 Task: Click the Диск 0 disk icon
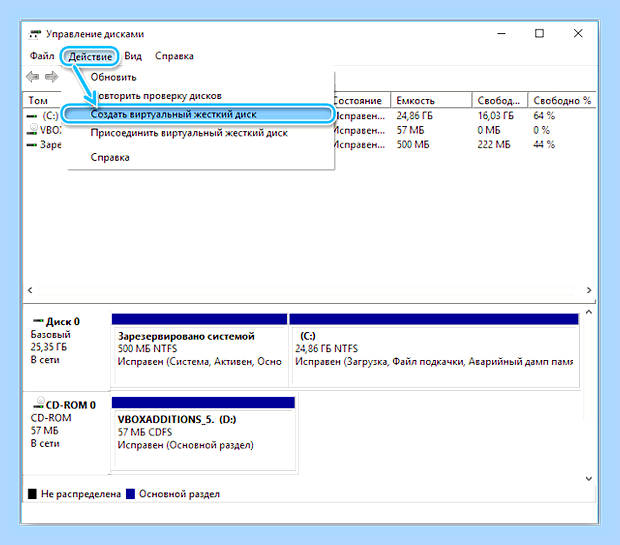coord(38,320)
